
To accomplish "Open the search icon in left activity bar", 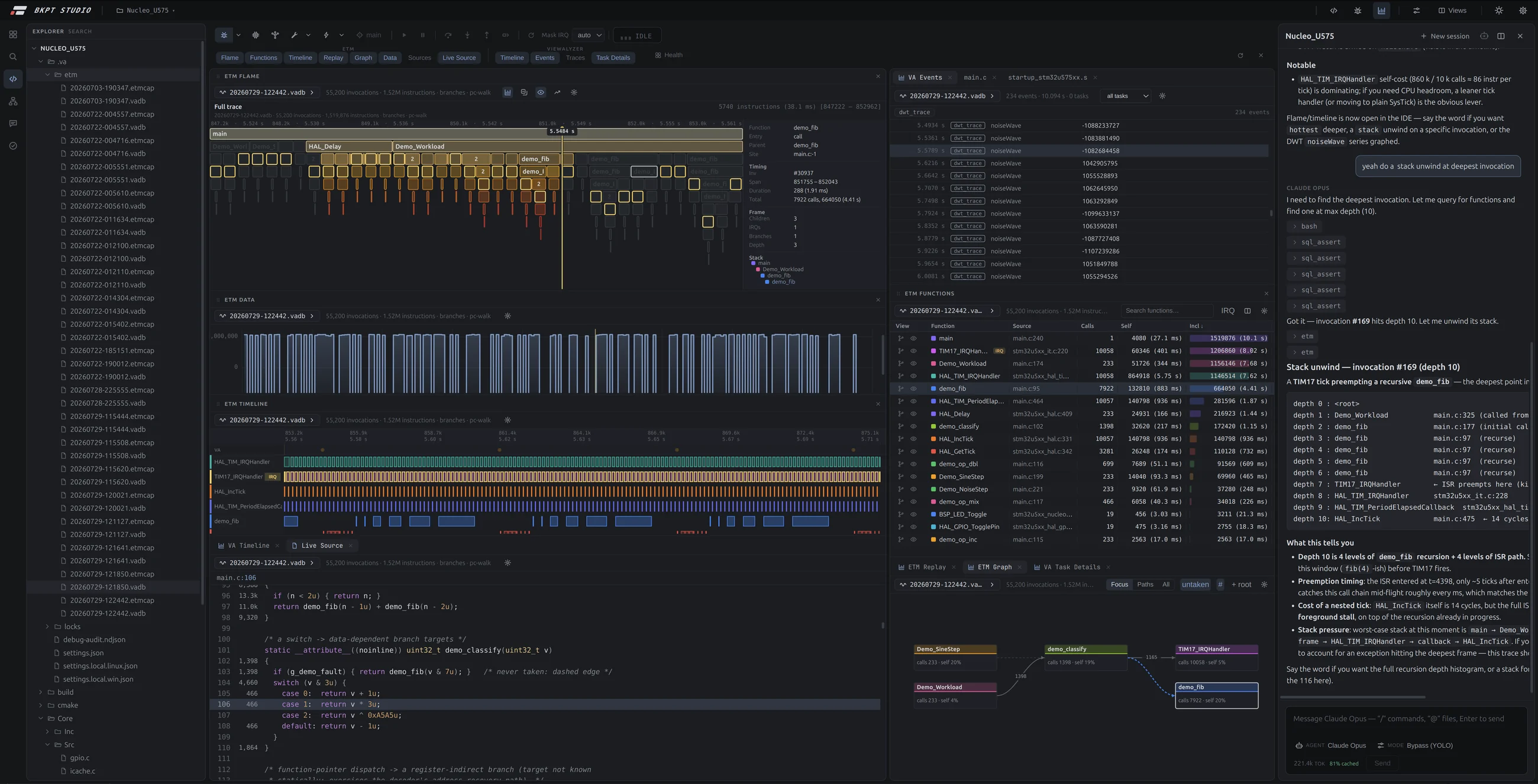I will pyautogui.click(x=13, y=57).
